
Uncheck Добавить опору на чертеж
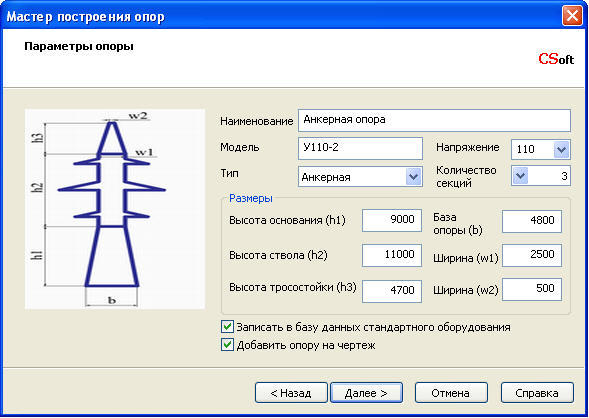(x=227, y=345)
